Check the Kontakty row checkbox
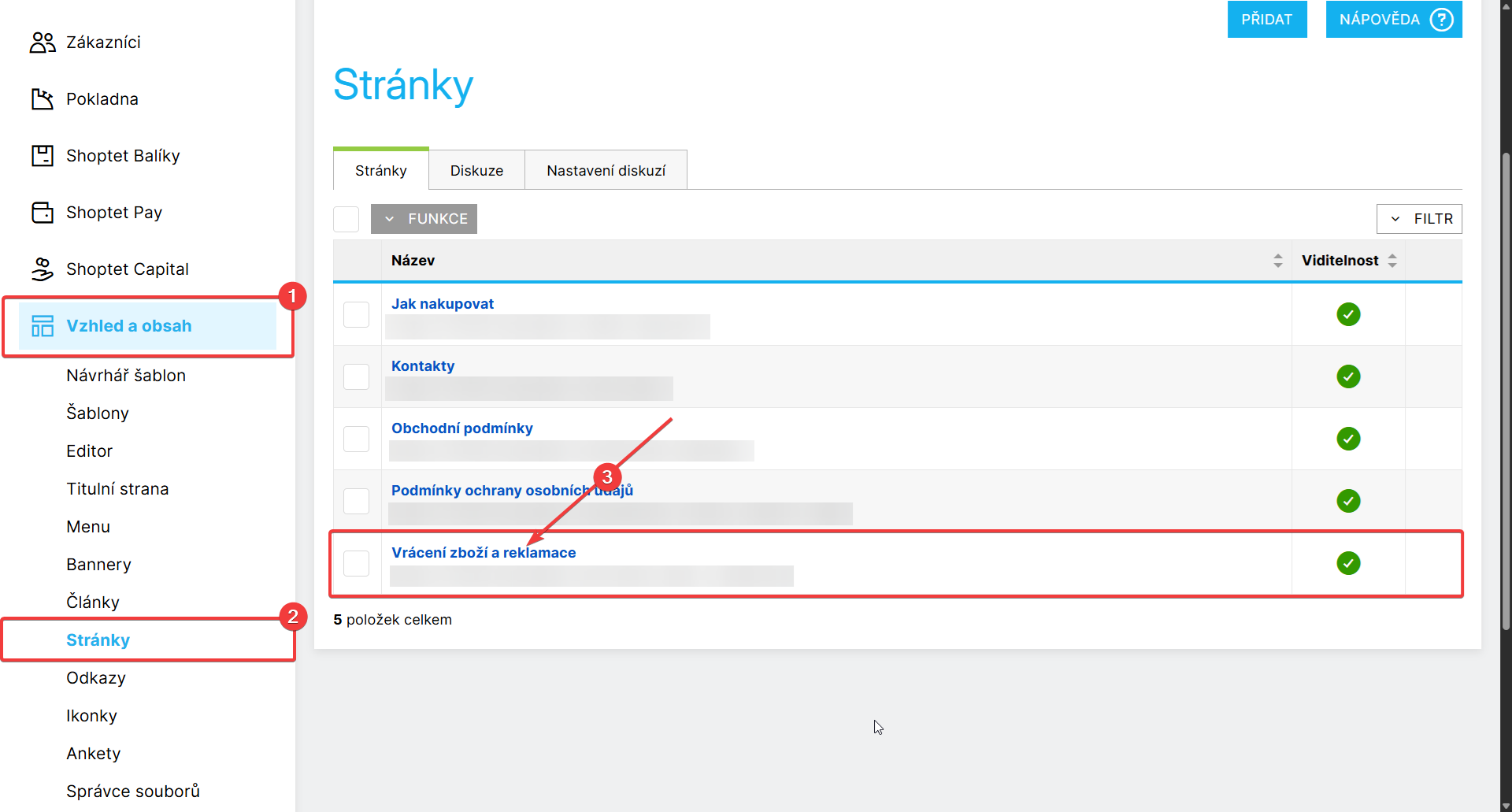This screenshot has width=1512, height=812. click(357, 376)
